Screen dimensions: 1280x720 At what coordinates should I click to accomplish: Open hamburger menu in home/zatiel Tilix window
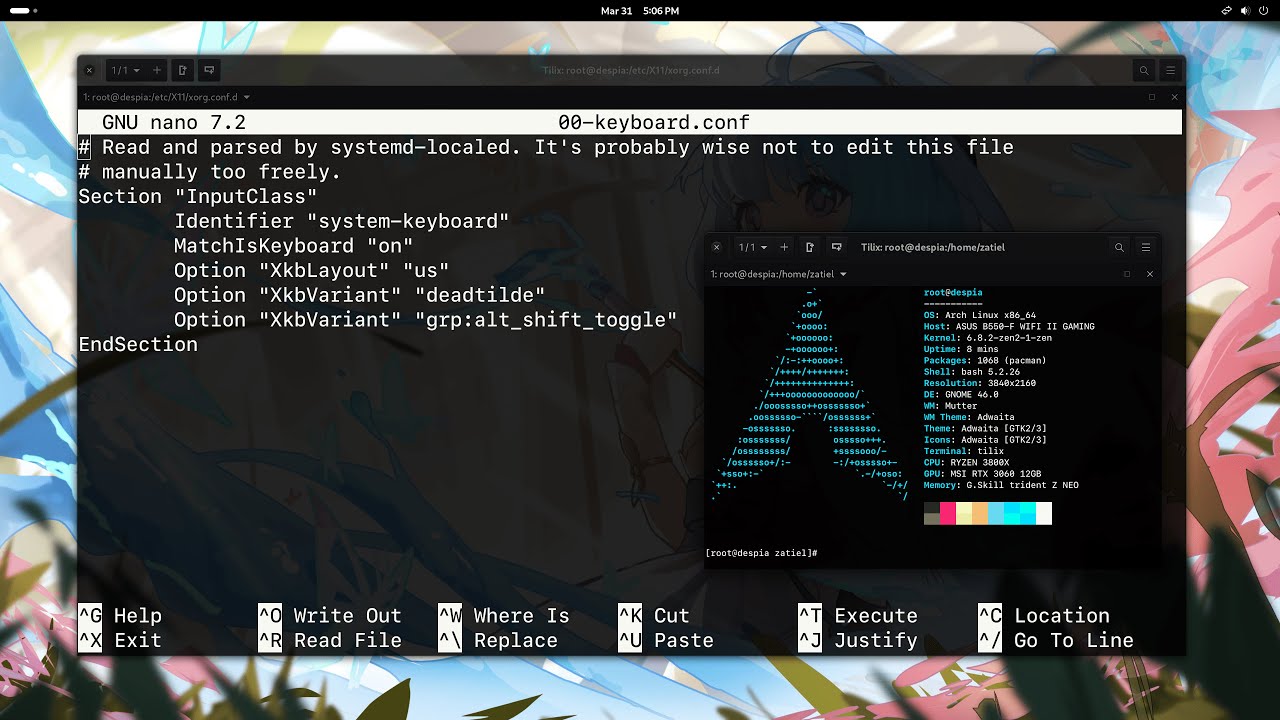[1146, 247]
